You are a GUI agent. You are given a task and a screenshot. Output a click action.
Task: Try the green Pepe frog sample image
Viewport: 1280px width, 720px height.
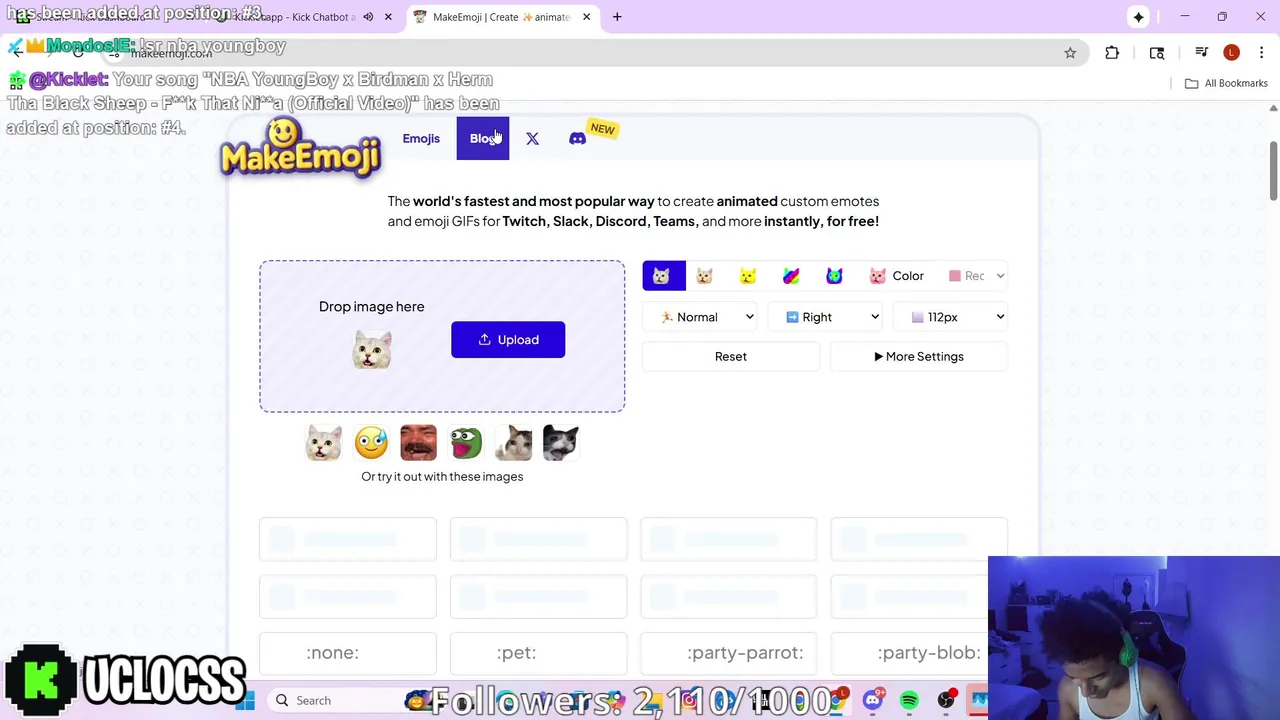[466, 443]
